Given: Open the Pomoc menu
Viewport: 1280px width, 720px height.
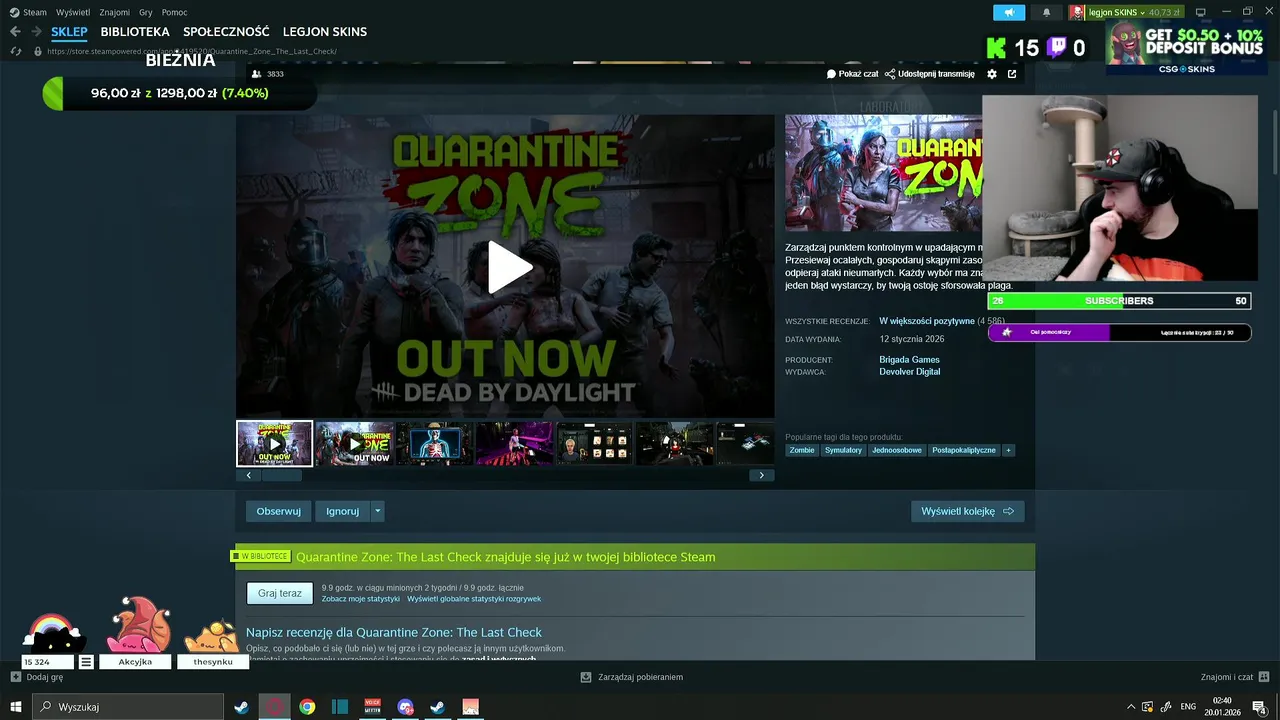Looking at the screenshot, I should click(x=174, y=12).
